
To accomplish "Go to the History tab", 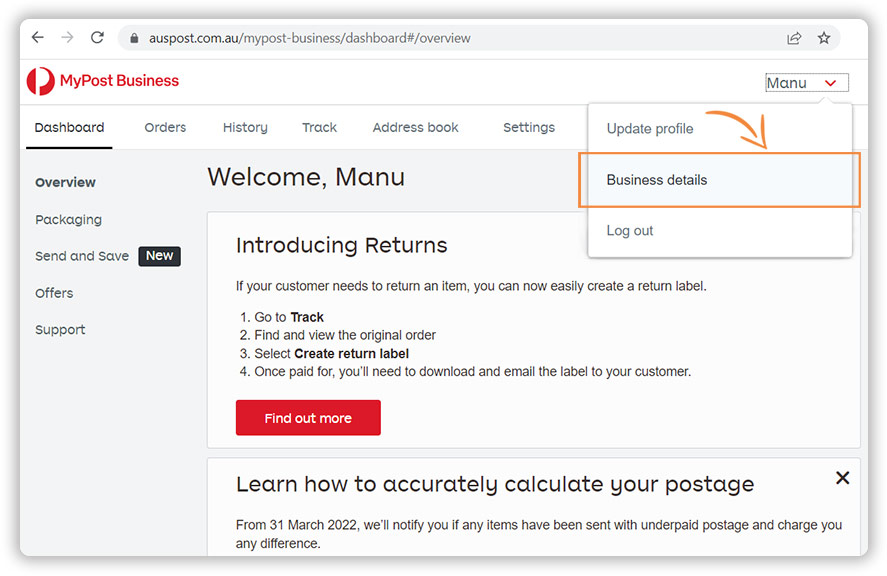I will pyautogui.click(x=245, y=127).
